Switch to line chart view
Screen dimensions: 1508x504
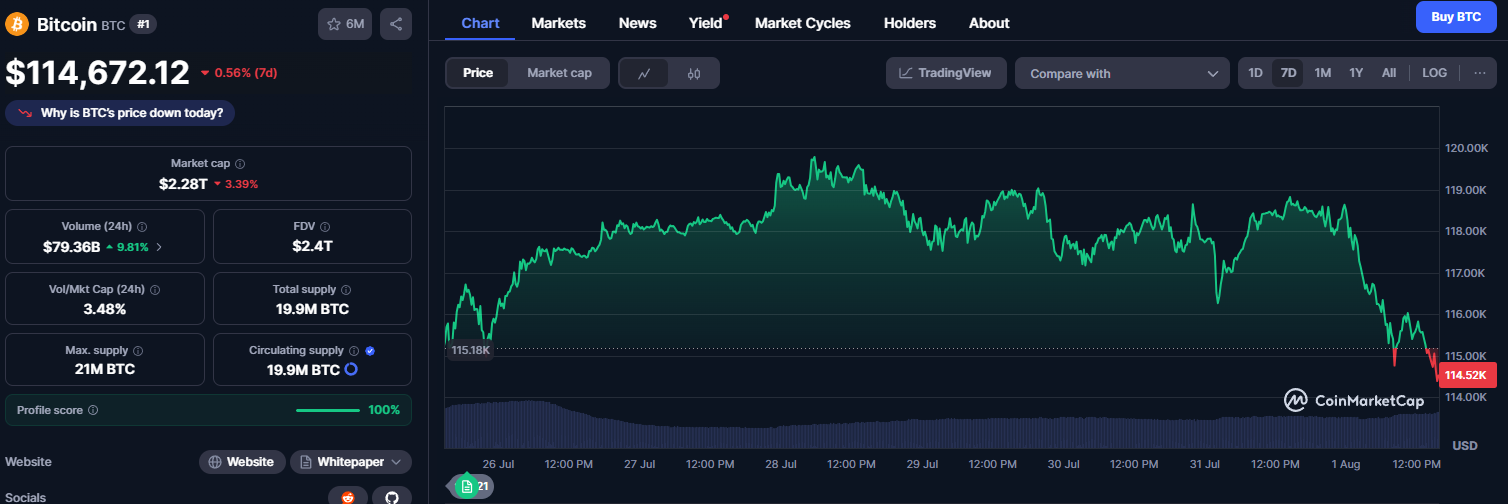645,73
